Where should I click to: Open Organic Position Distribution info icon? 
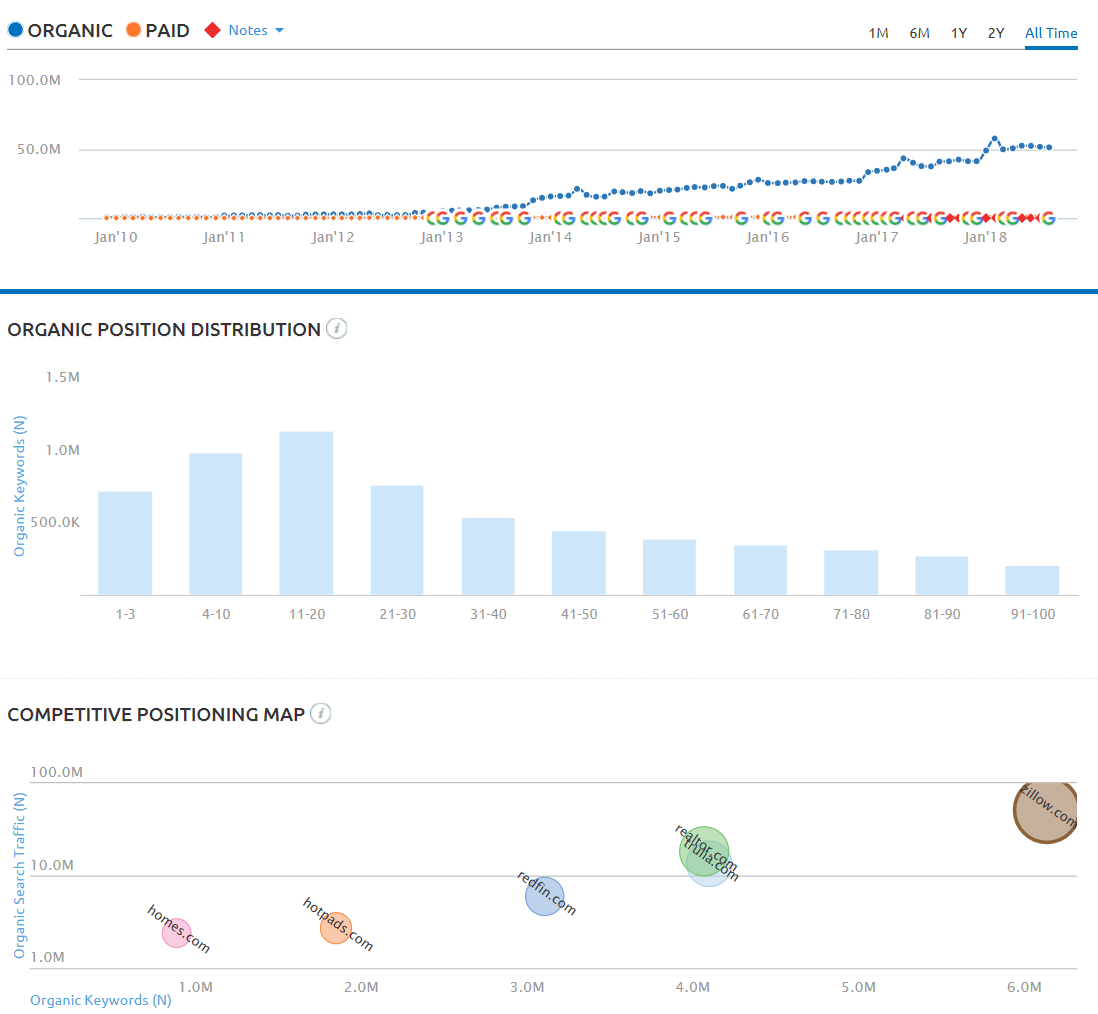pyautogui.click(x=337, y=328)
